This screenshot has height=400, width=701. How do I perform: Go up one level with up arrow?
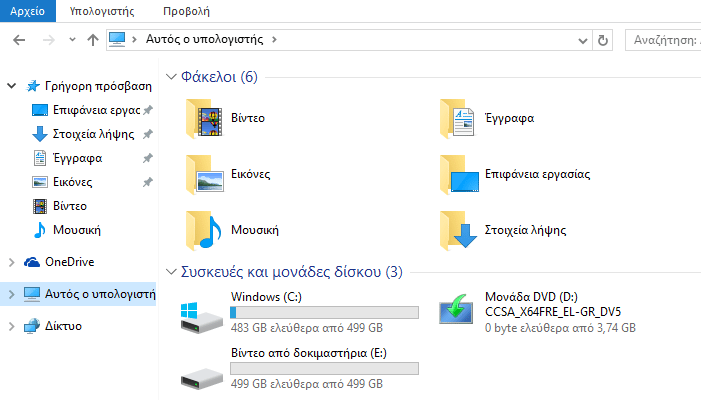pyautogui.click(x=93, y=40)
